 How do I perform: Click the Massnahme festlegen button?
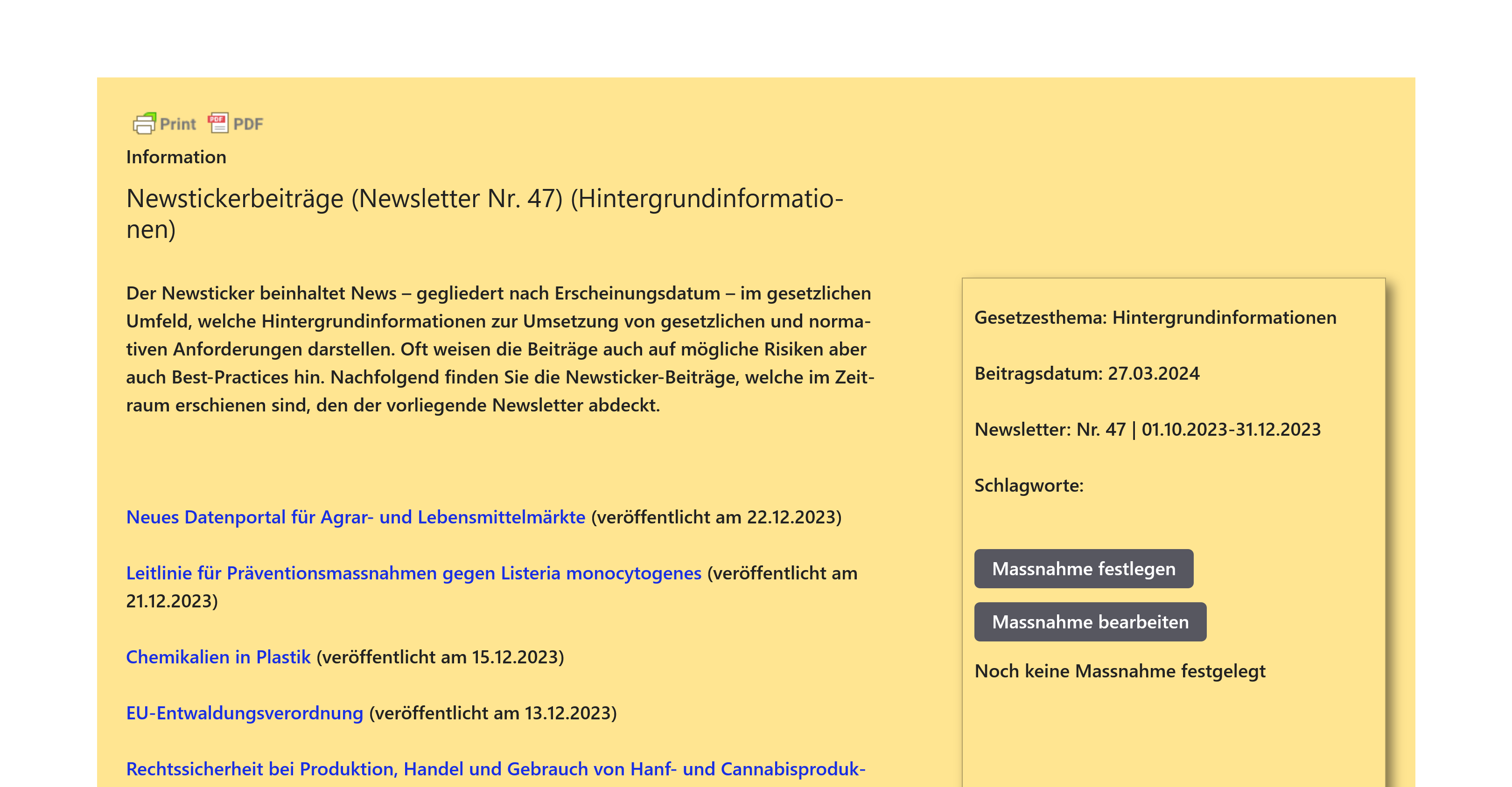1084,569
